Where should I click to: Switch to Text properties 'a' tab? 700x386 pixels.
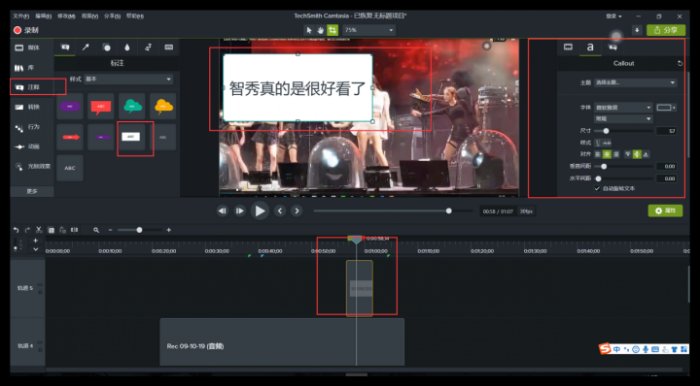point(590,47)
